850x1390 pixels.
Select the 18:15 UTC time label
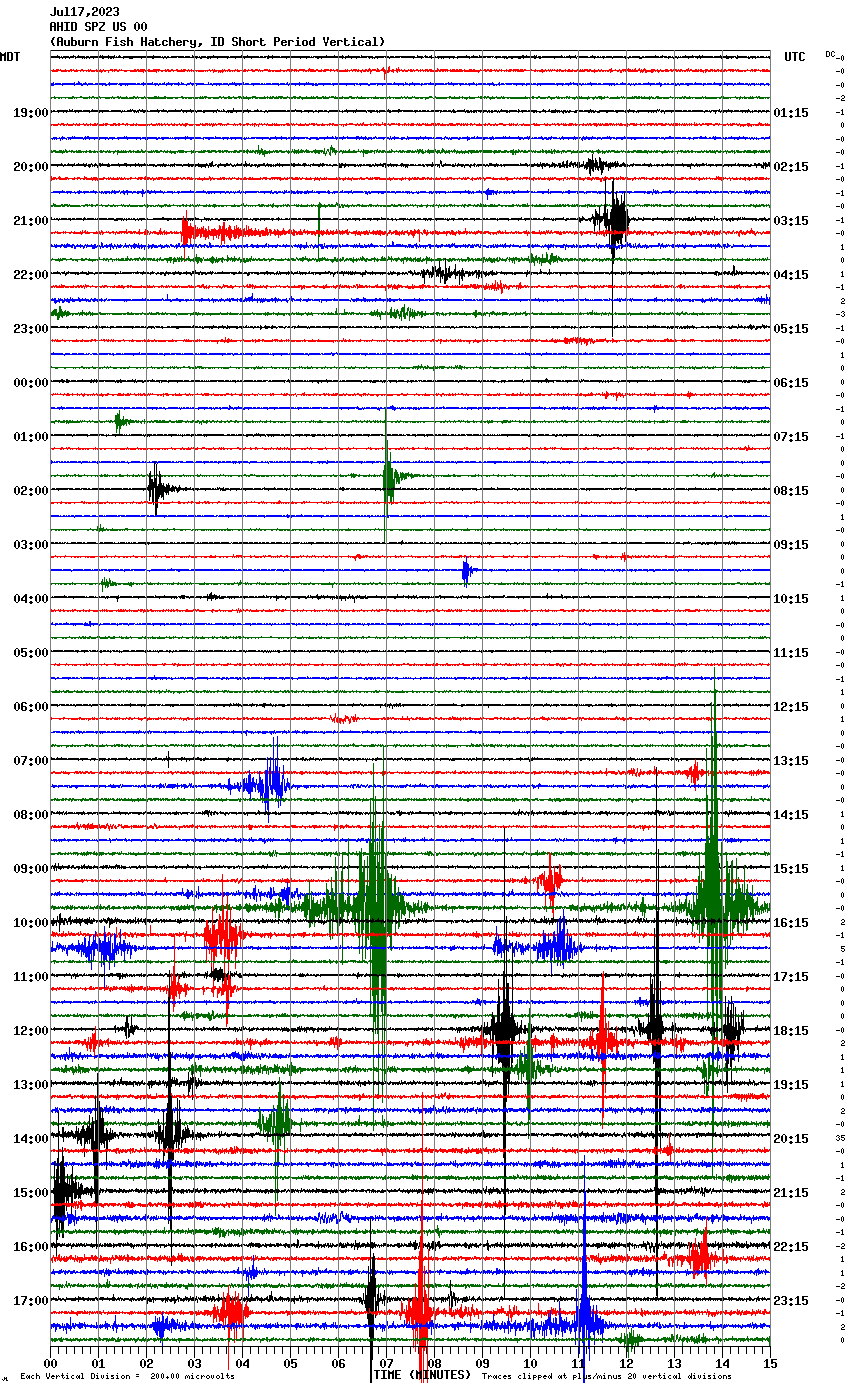pos(791,1031)
